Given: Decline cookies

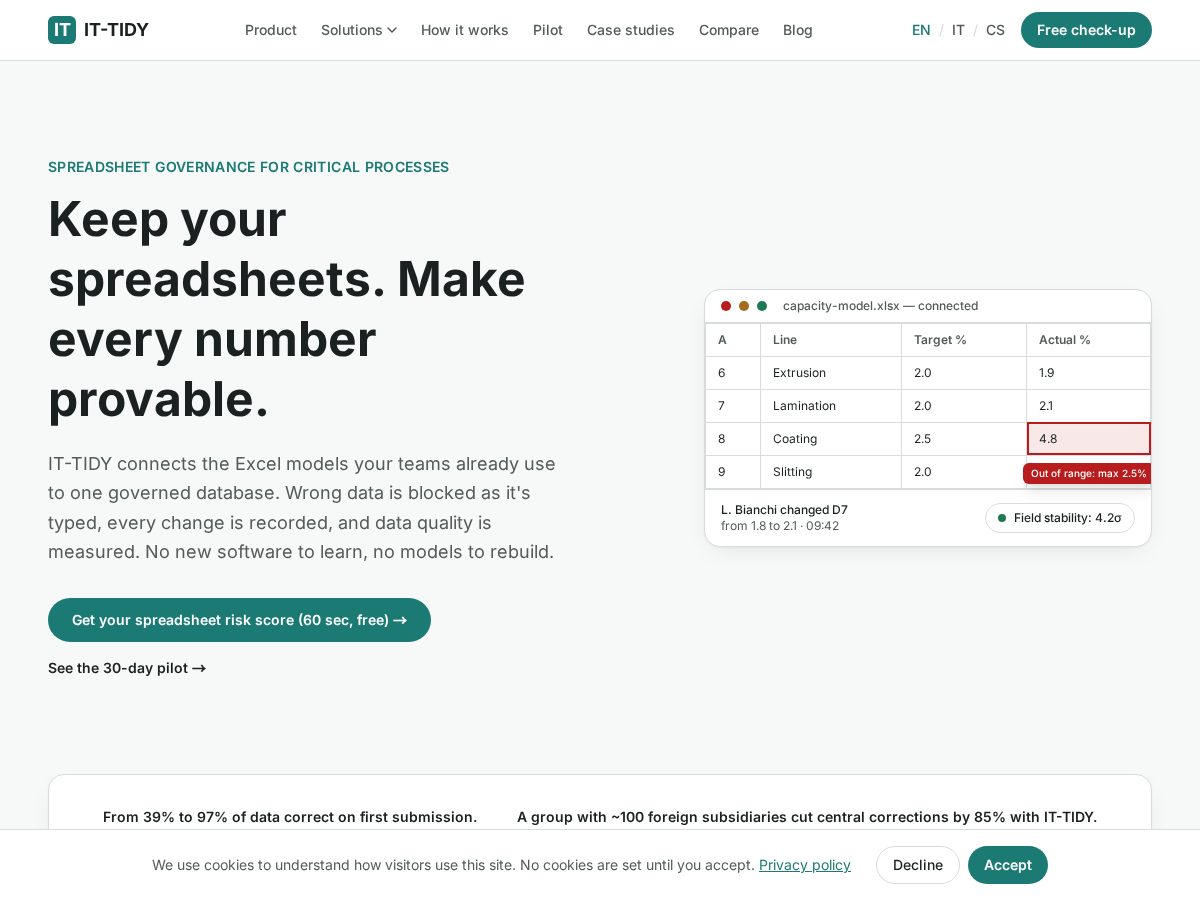Looking at the screenshot, I should (918, 865).
